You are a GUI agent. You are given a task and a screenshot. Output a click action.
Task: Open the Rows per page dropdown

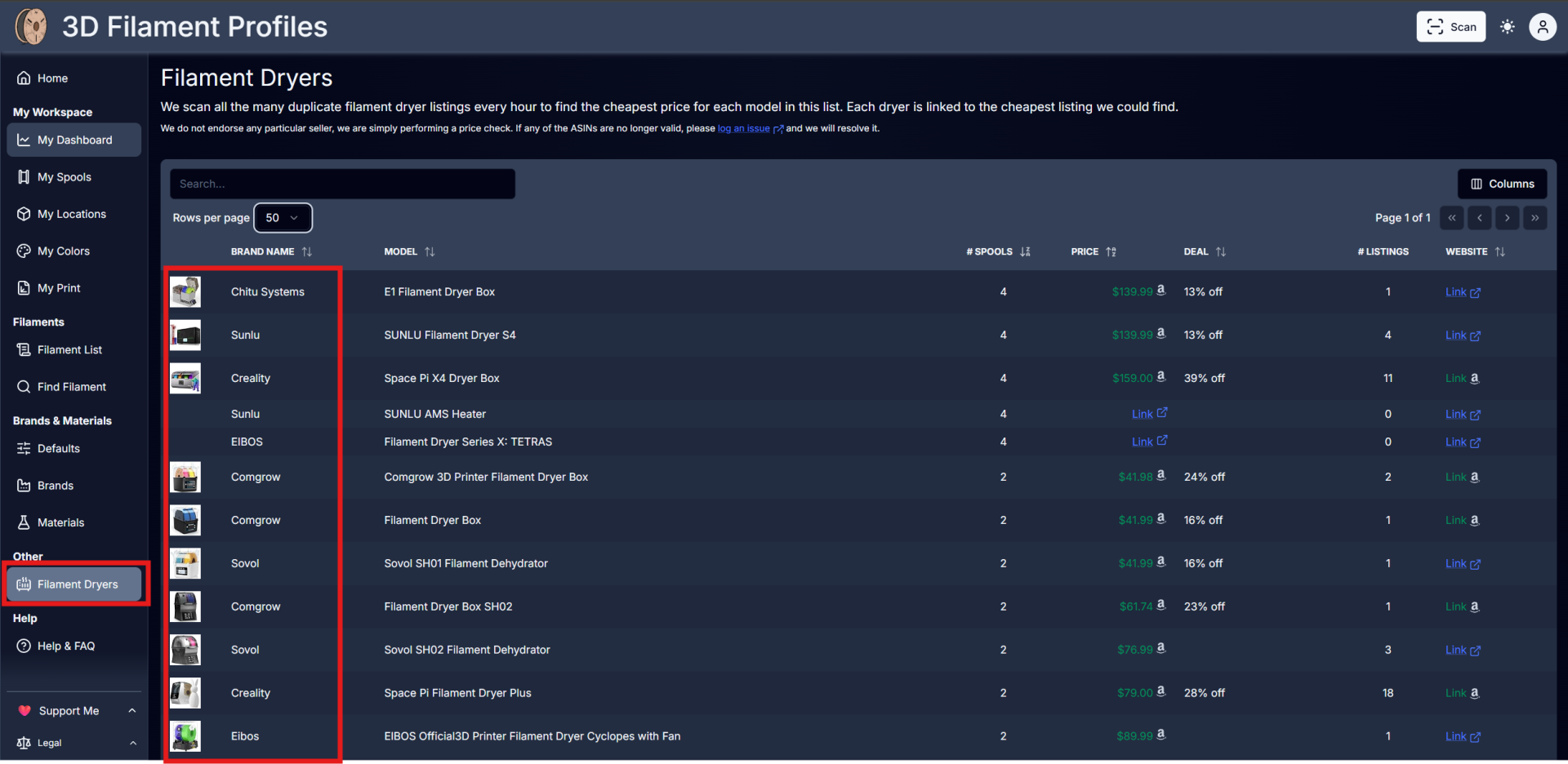(x=283, y=218)
